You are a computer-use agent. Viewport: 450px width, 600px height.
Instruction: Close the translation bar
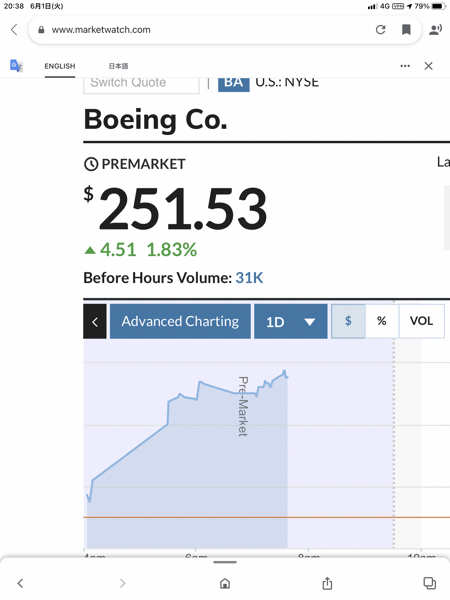tap(429, 66)
